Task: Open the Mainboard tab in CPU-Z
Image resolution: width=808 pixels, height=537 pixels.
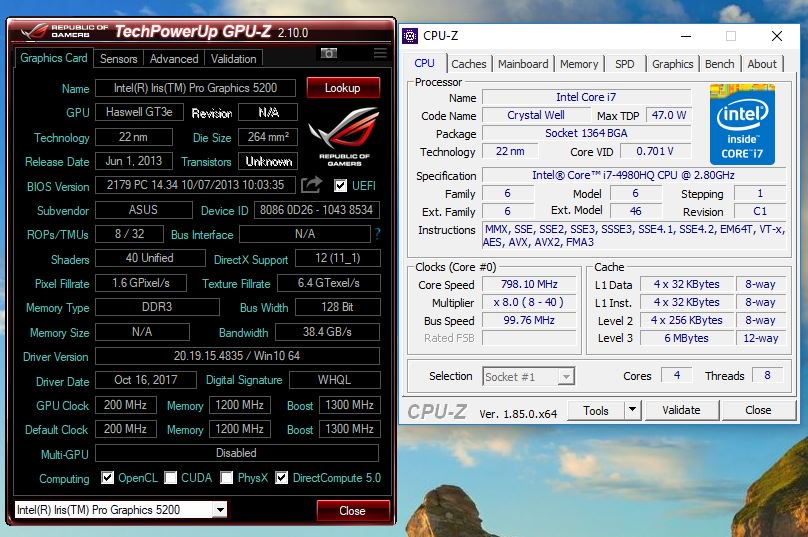Action: click(524, 64)
